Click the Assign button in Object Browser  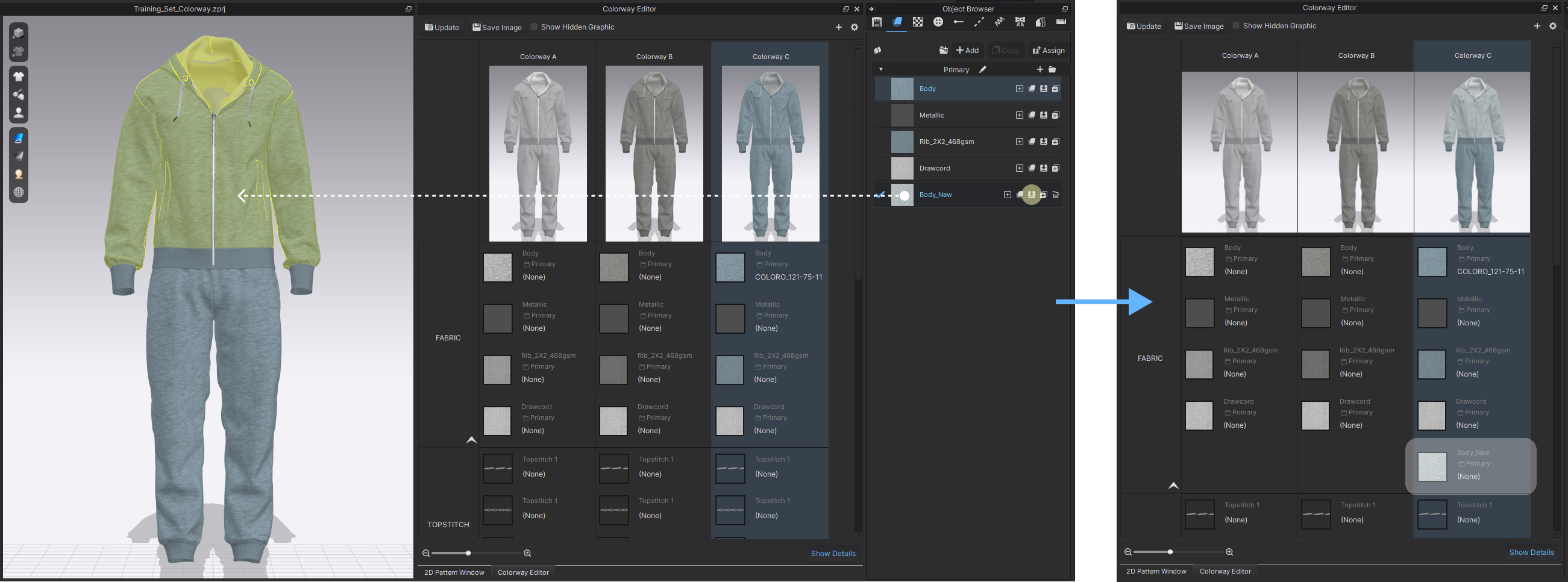point(1048,50)
